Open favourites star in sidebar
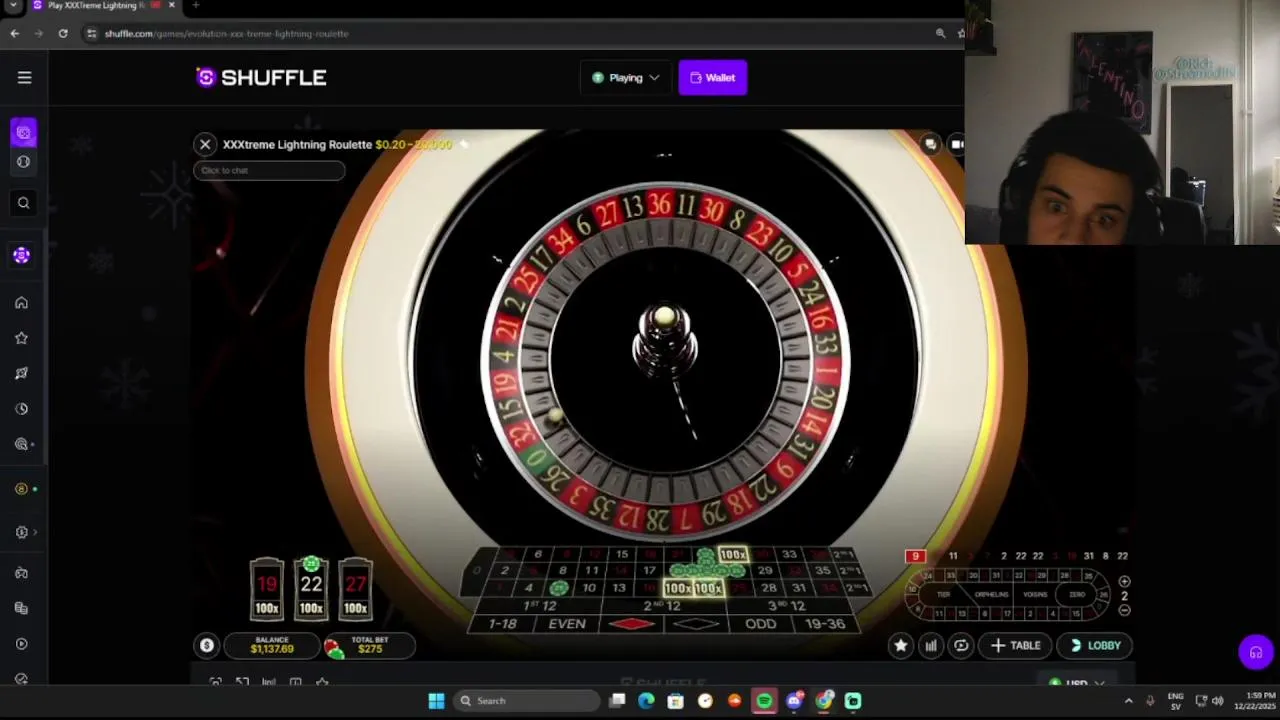The height and width of the screenshot is (720, 1280). click(22, 338)
